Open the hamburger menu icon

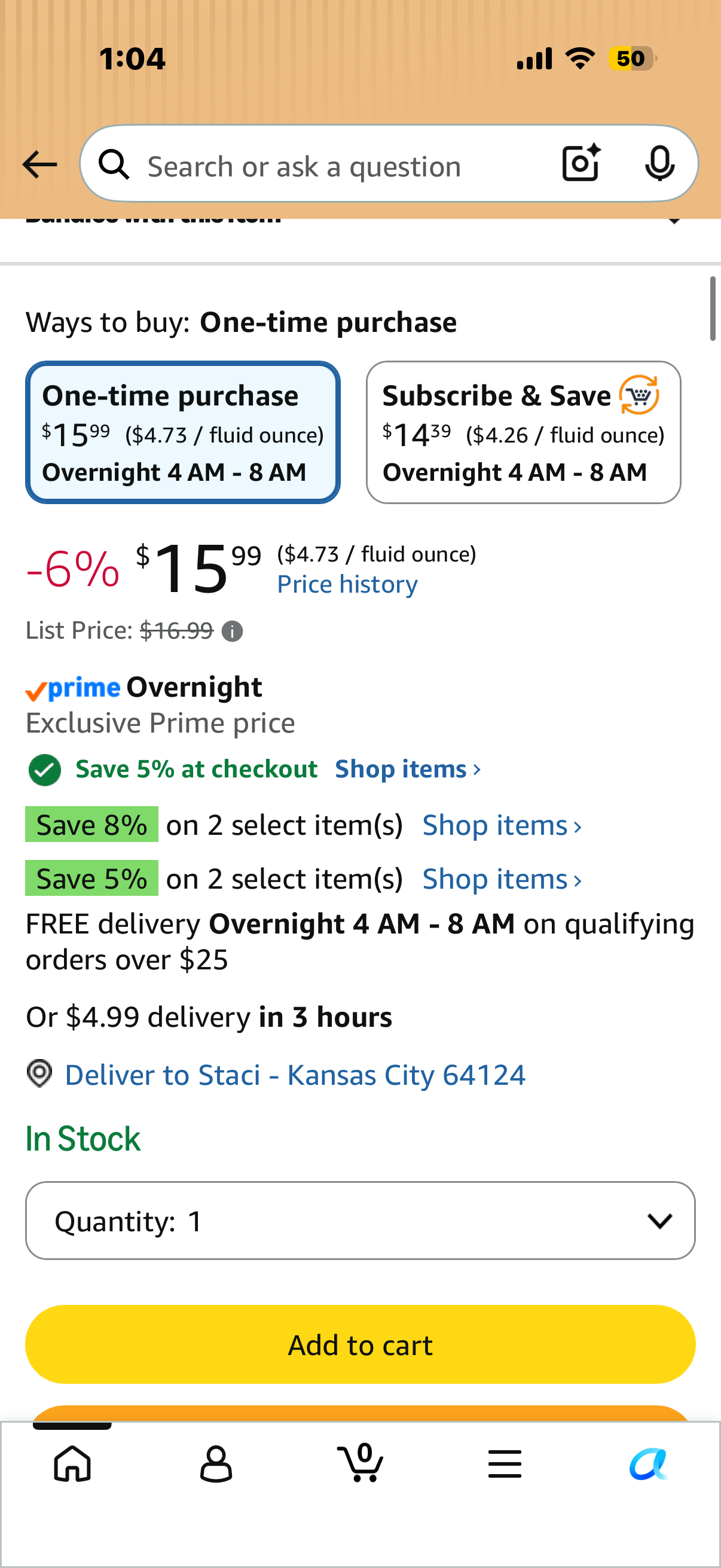(x=505, y=1463)
